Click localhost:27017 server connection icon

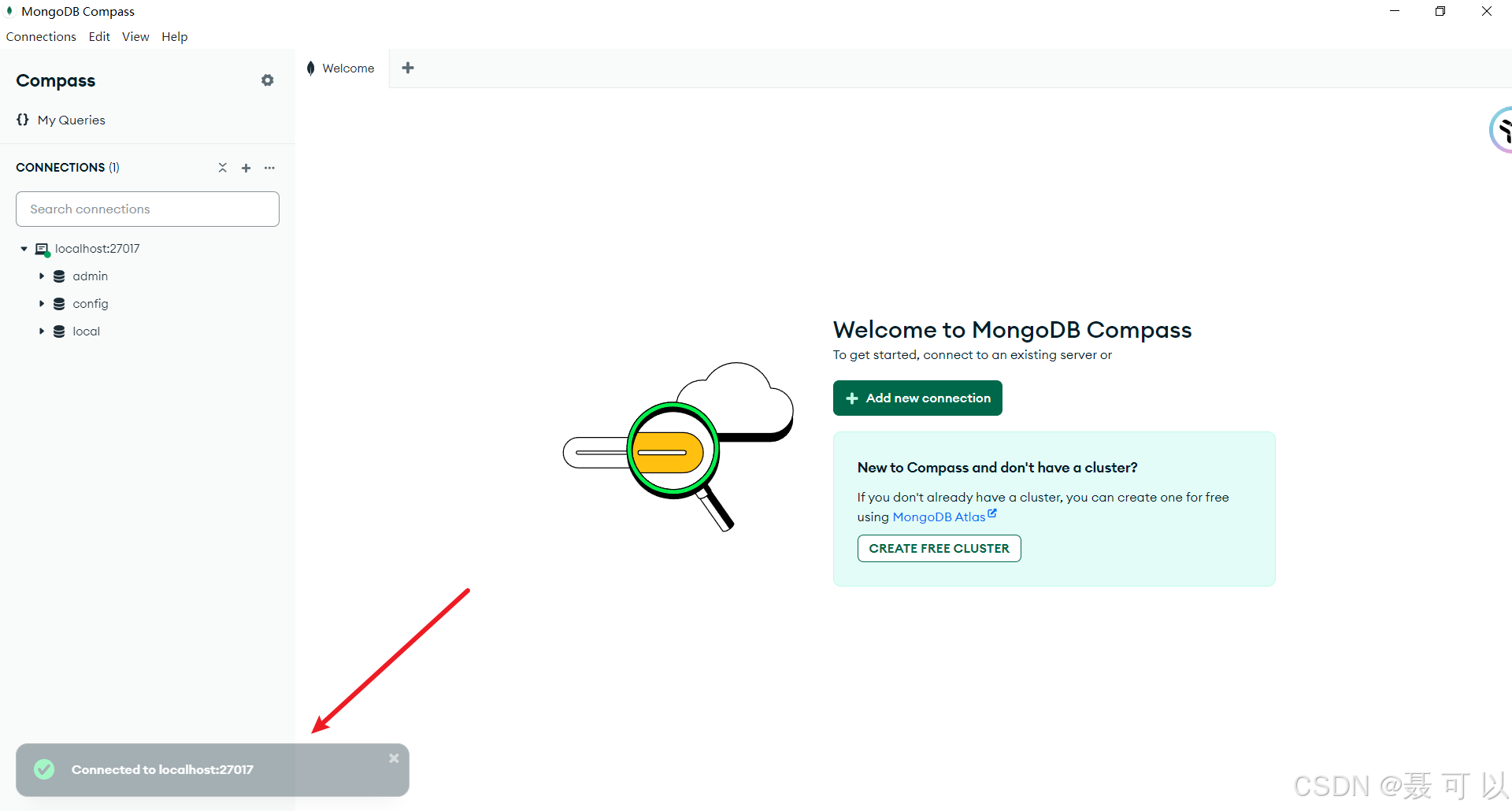pos(43,250)
